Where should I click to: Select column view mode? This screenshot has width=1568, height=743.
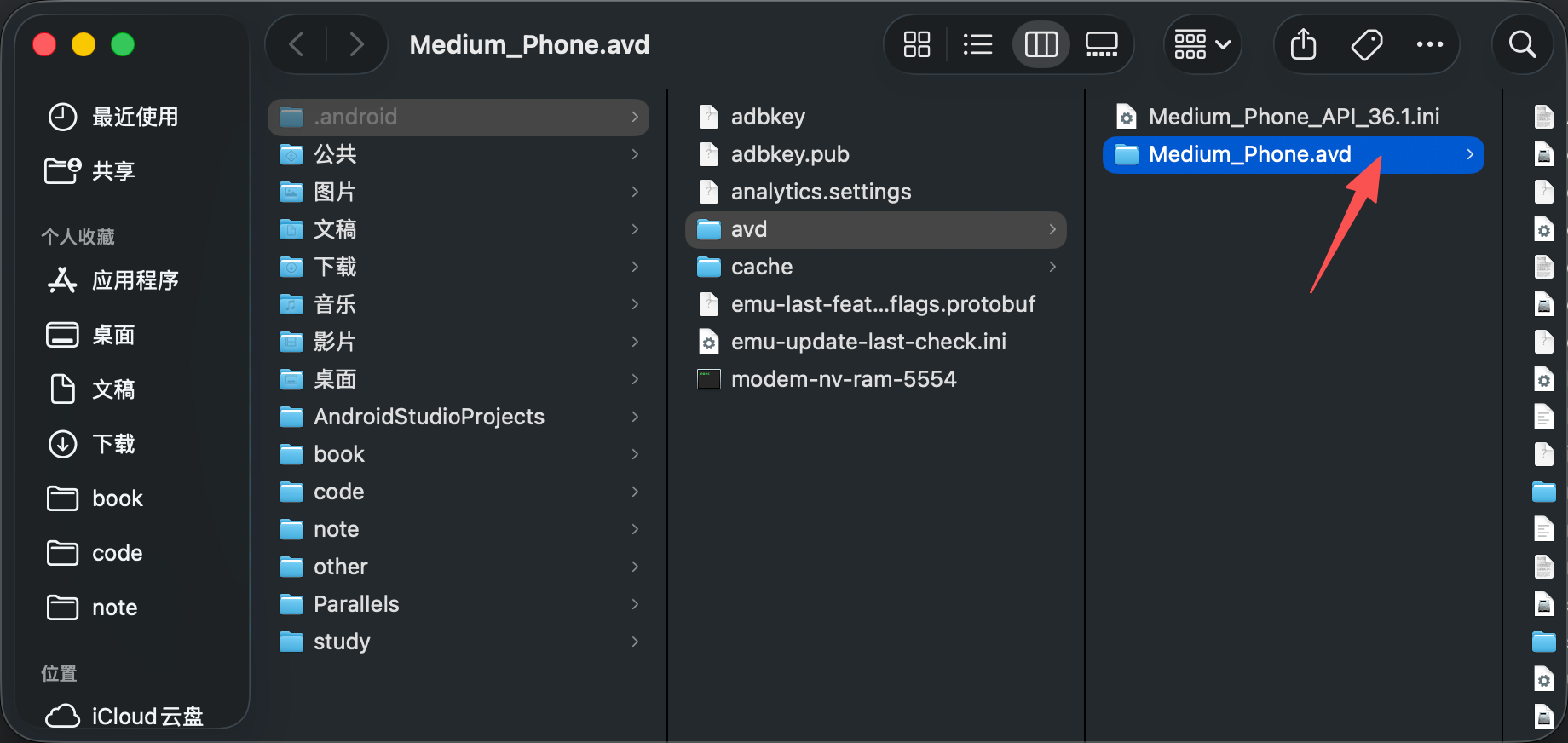[x=1041, y=44]
